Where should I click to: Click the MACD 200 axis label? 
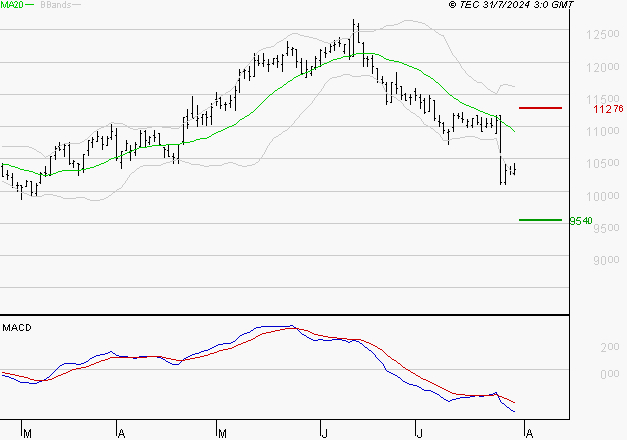(x=610, y=347)
